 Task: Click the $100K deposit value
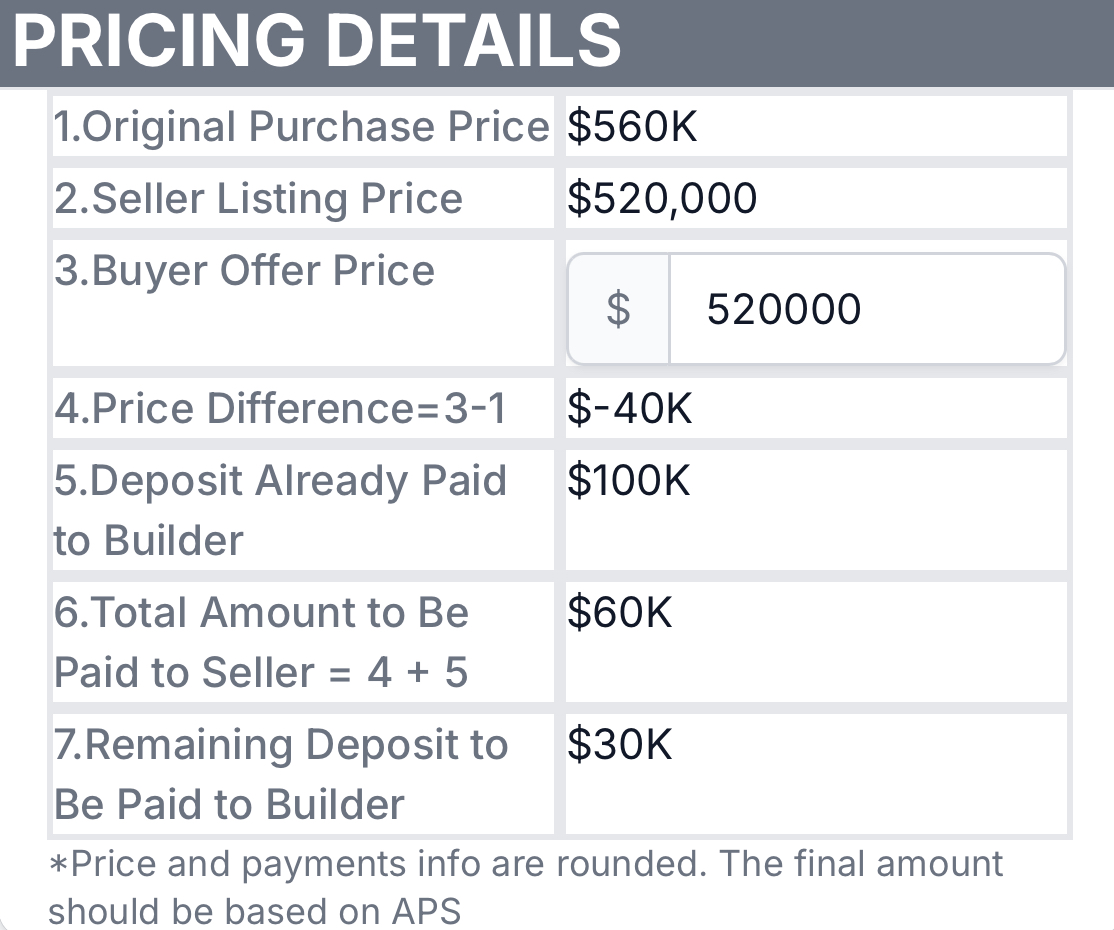tap(629, 480)
